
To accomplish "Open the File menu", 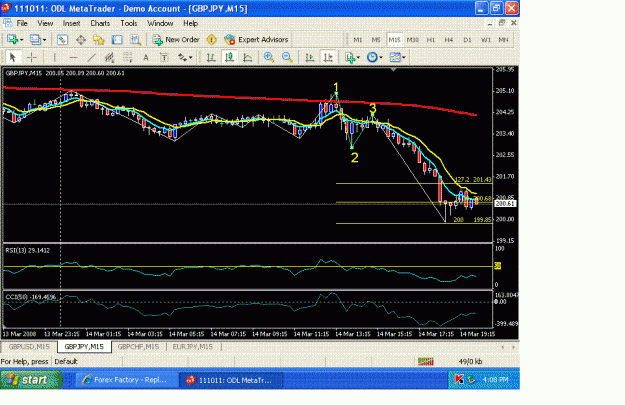I will pos(22,23).
